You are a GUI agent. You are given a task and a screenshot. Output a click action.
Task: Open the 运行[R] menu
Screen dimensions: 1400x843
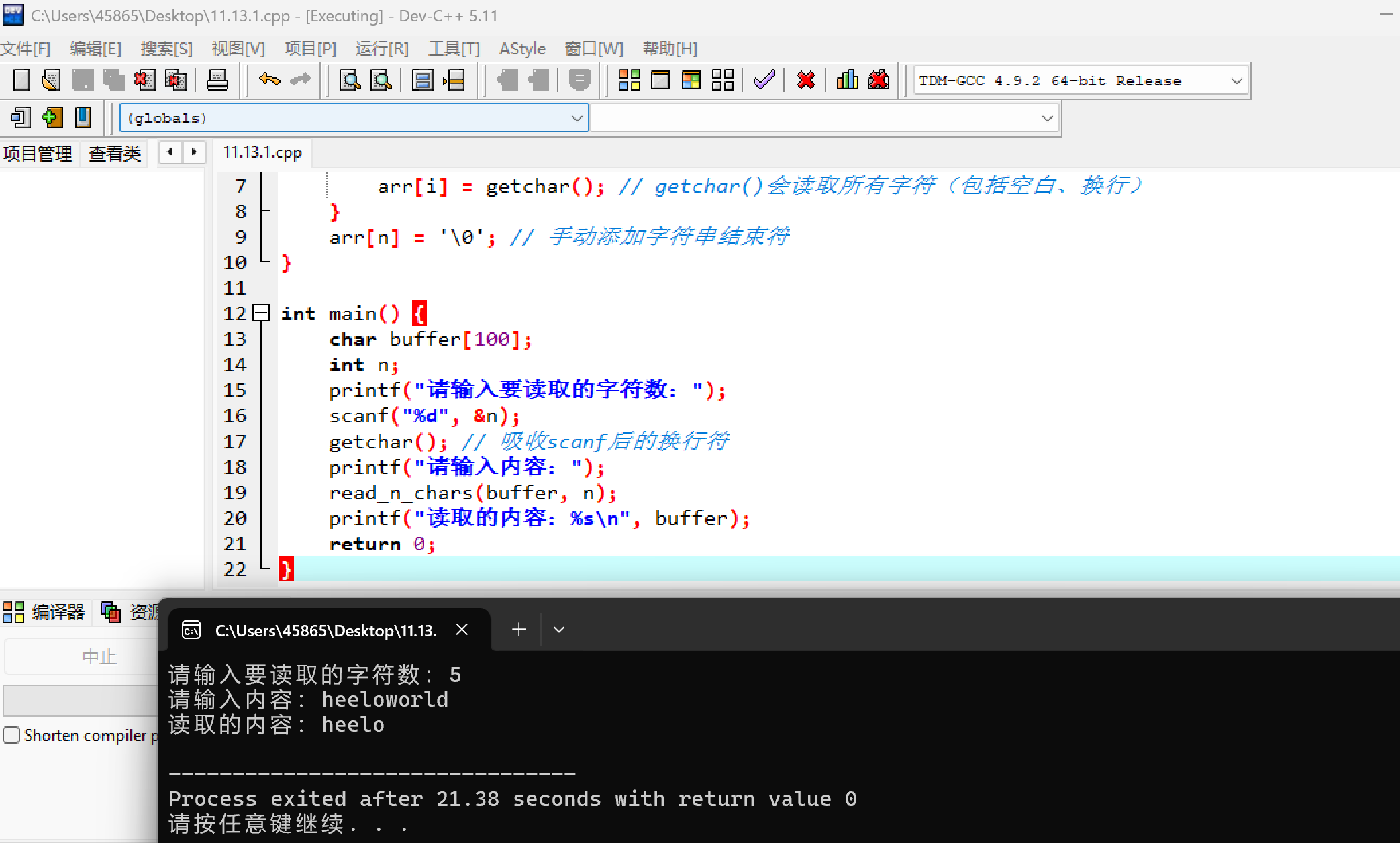coord(381,48)
